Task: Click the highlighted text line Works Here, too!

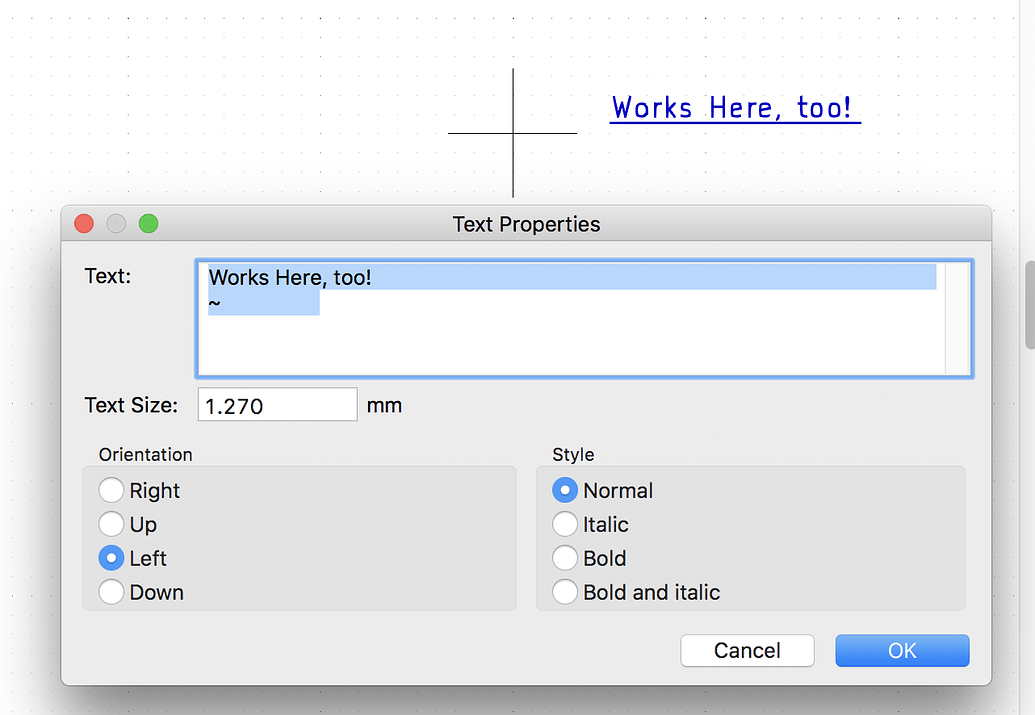Action: point(290,277)
